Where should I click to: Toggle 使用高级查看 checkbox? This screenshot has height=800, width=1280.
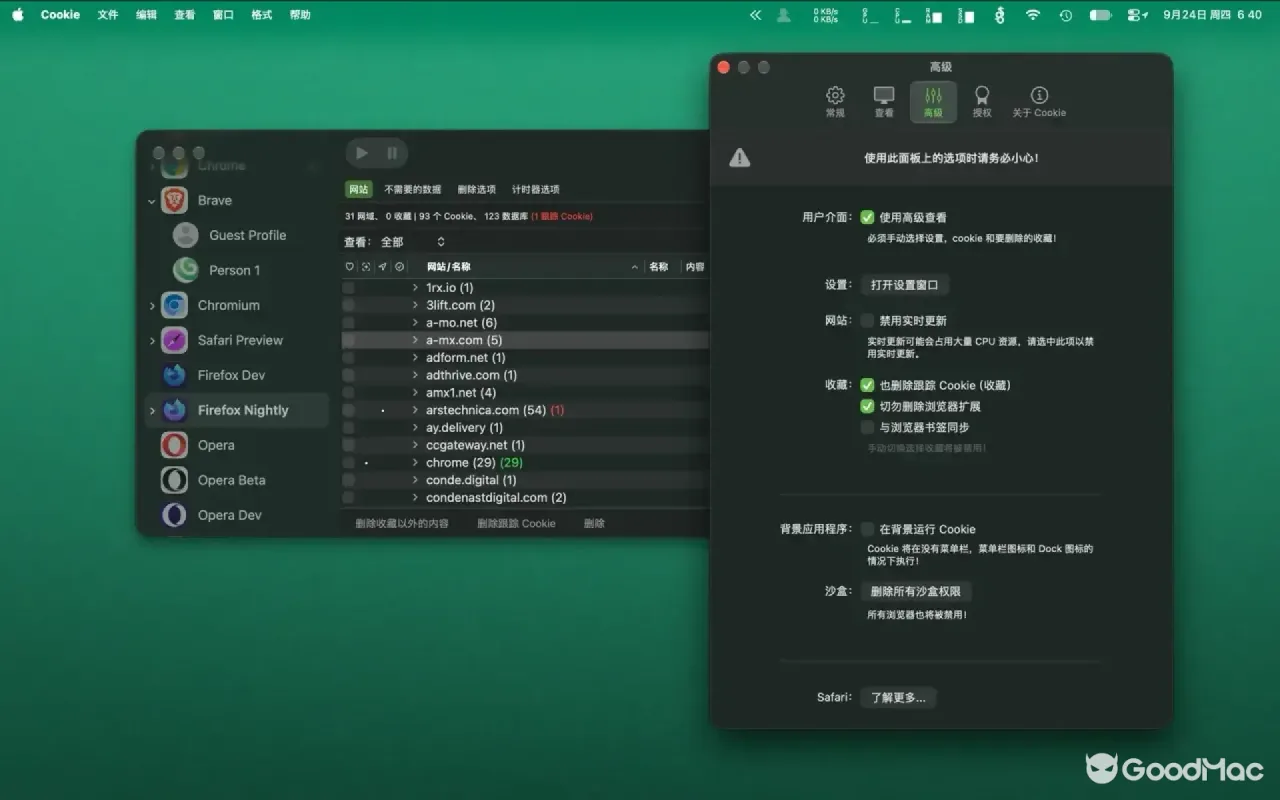pos(867,217)
